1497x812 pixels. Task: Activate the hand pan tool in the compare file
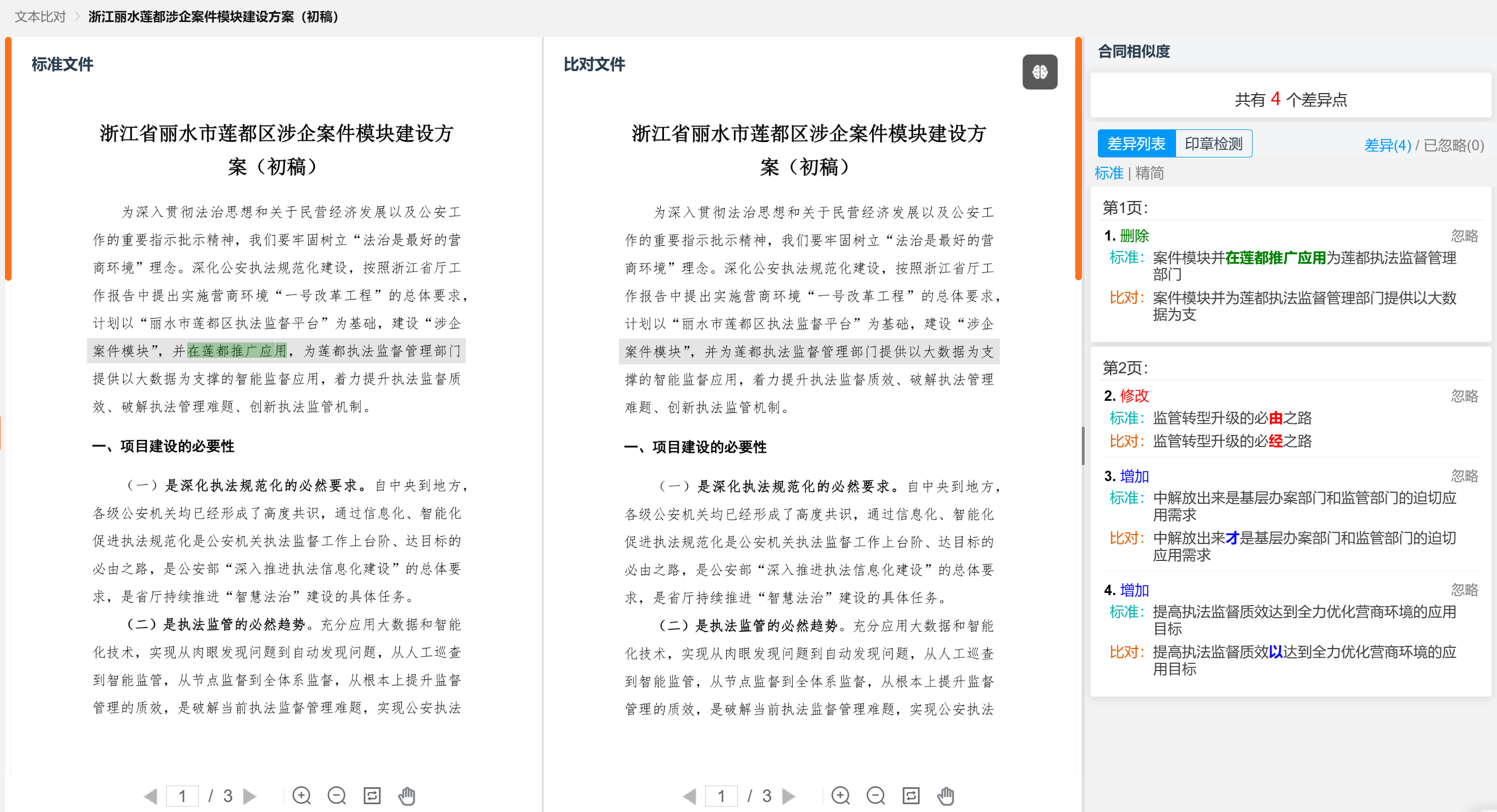[946, 795]
